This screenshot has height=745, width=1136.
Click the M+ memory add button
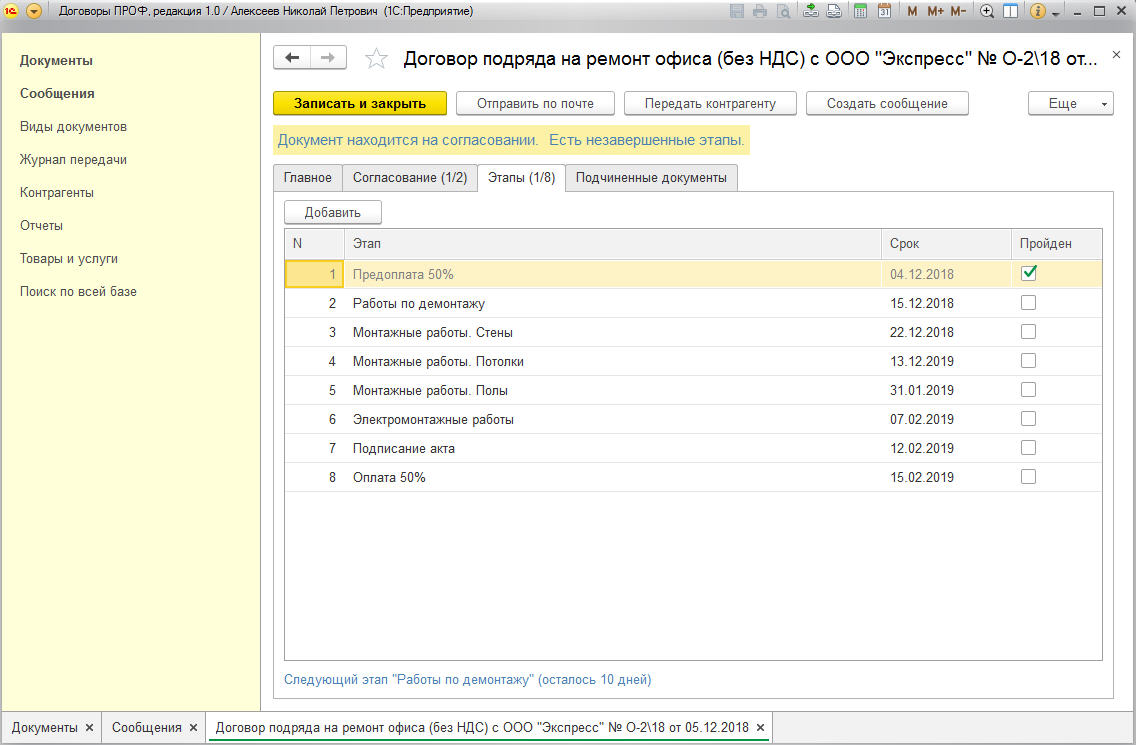(935, 11)
